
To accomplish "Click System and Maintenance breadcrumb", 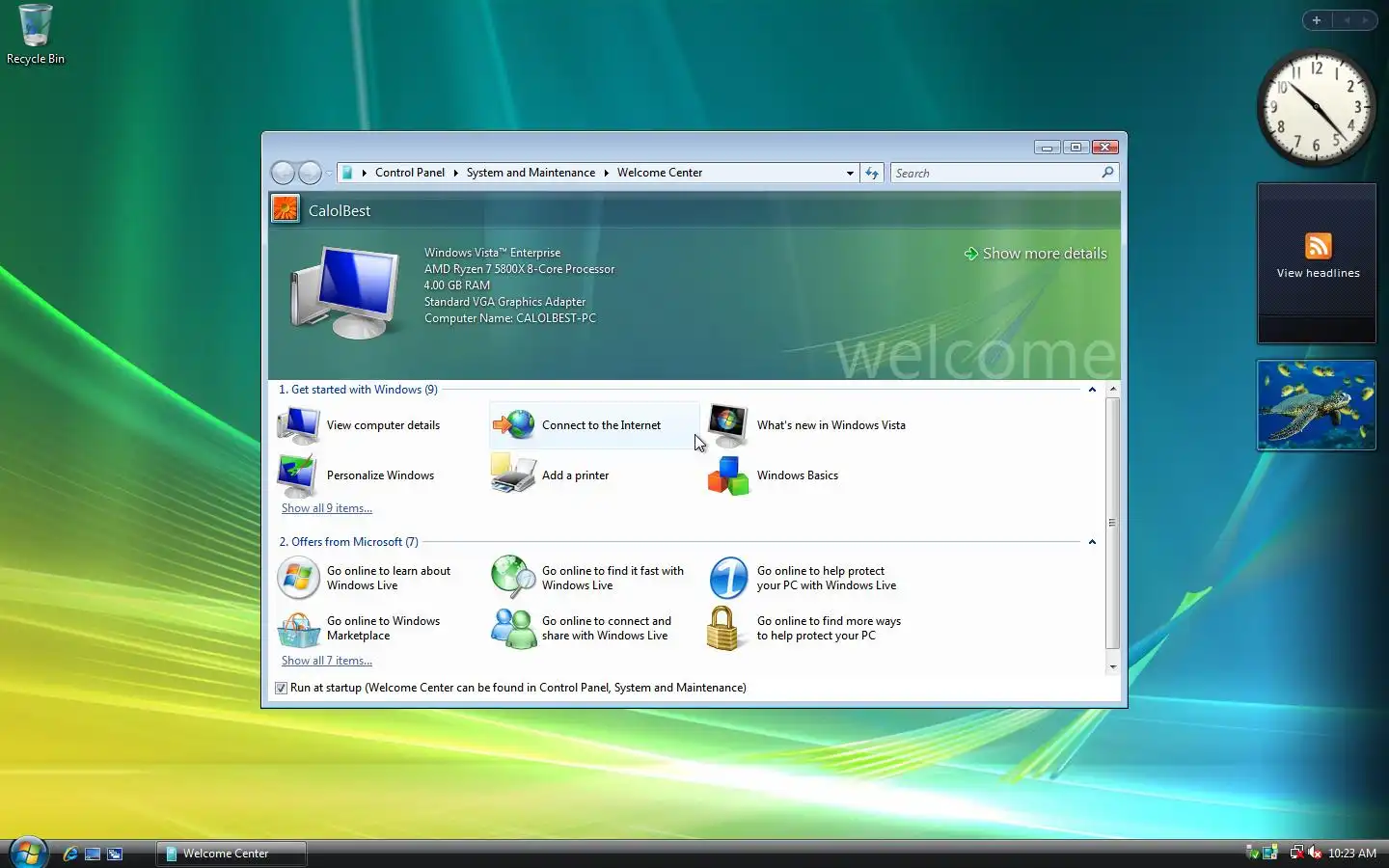I will pos(531,173).
